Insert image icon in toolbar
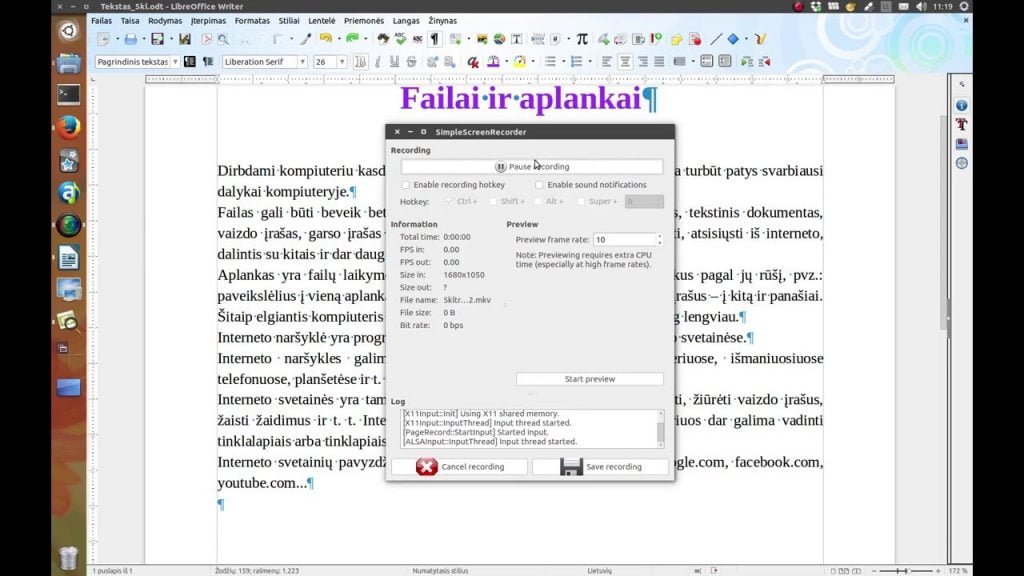This screenshot has height=576, width=1024. click(x=482, y=39)
